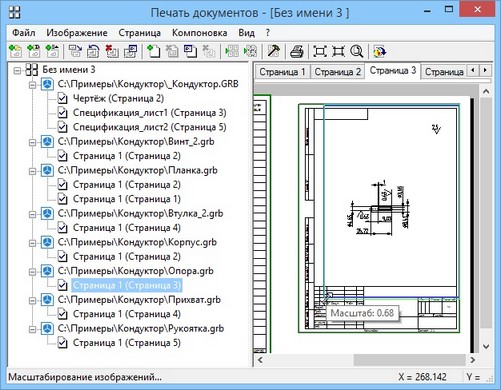Click the tab strip right-scroll arrow
The width and height of the screenshot is (501, 390).
485,70
